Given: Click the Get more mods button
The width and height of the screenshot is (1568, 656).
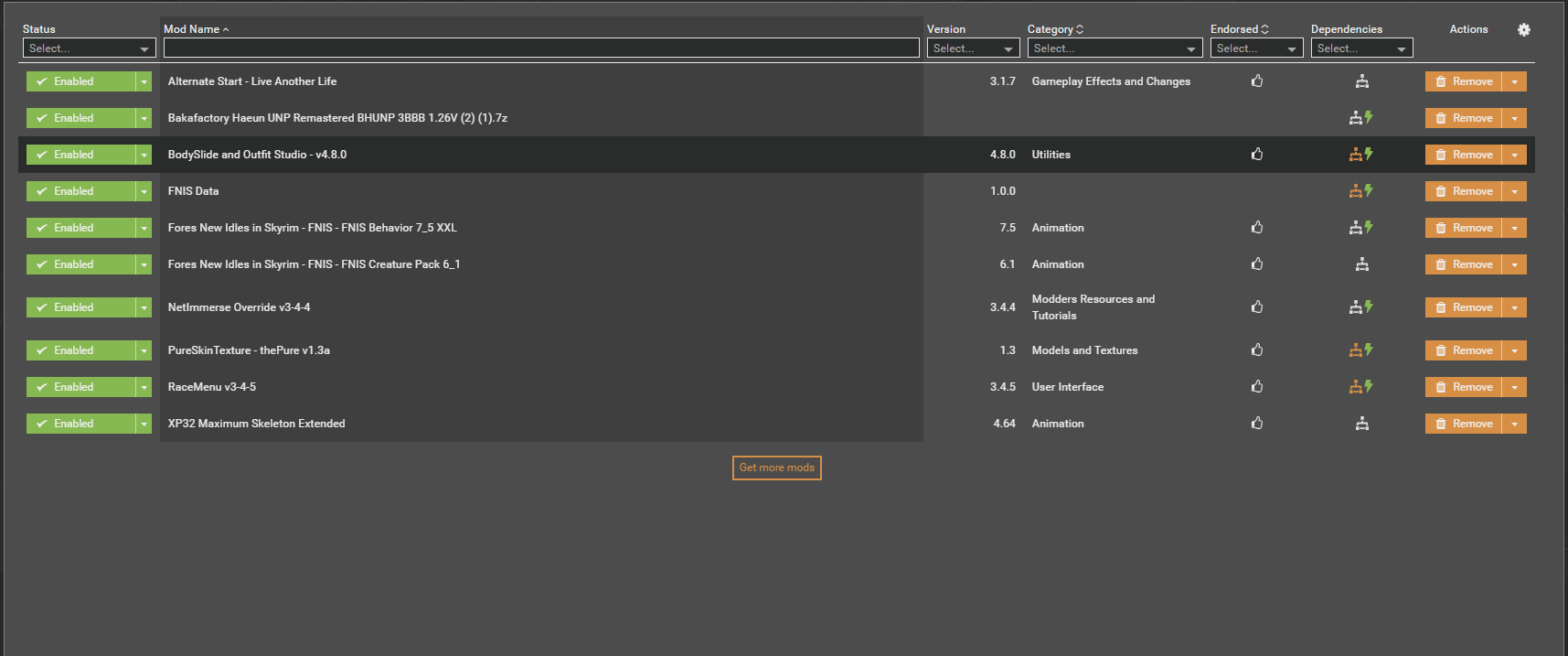Looking at the screenshot, I should pos(776,468).
